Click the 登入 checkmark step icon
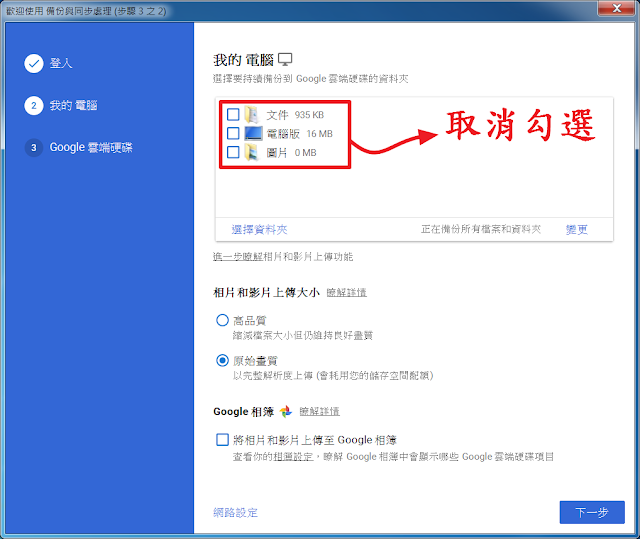Viewport: 640px width, 539px height. [x=34, y=63]
